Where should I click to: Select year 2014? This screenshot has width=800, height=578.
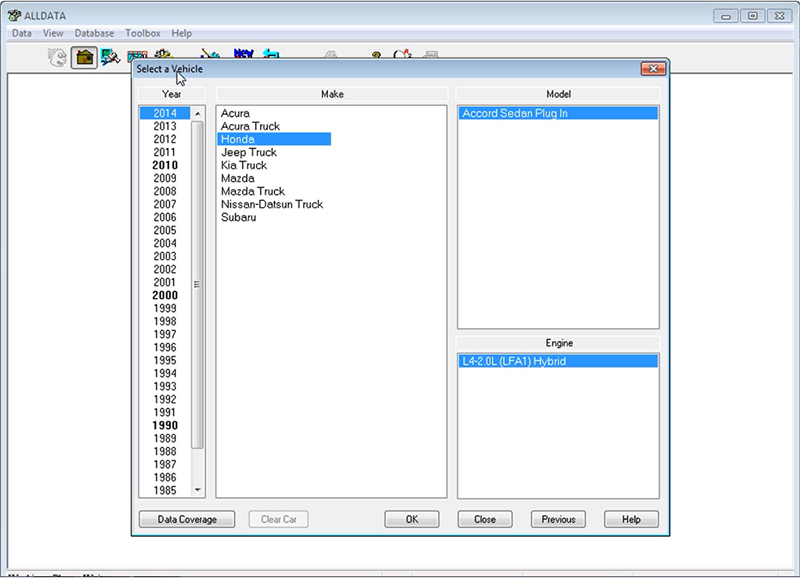coord(165,113)
